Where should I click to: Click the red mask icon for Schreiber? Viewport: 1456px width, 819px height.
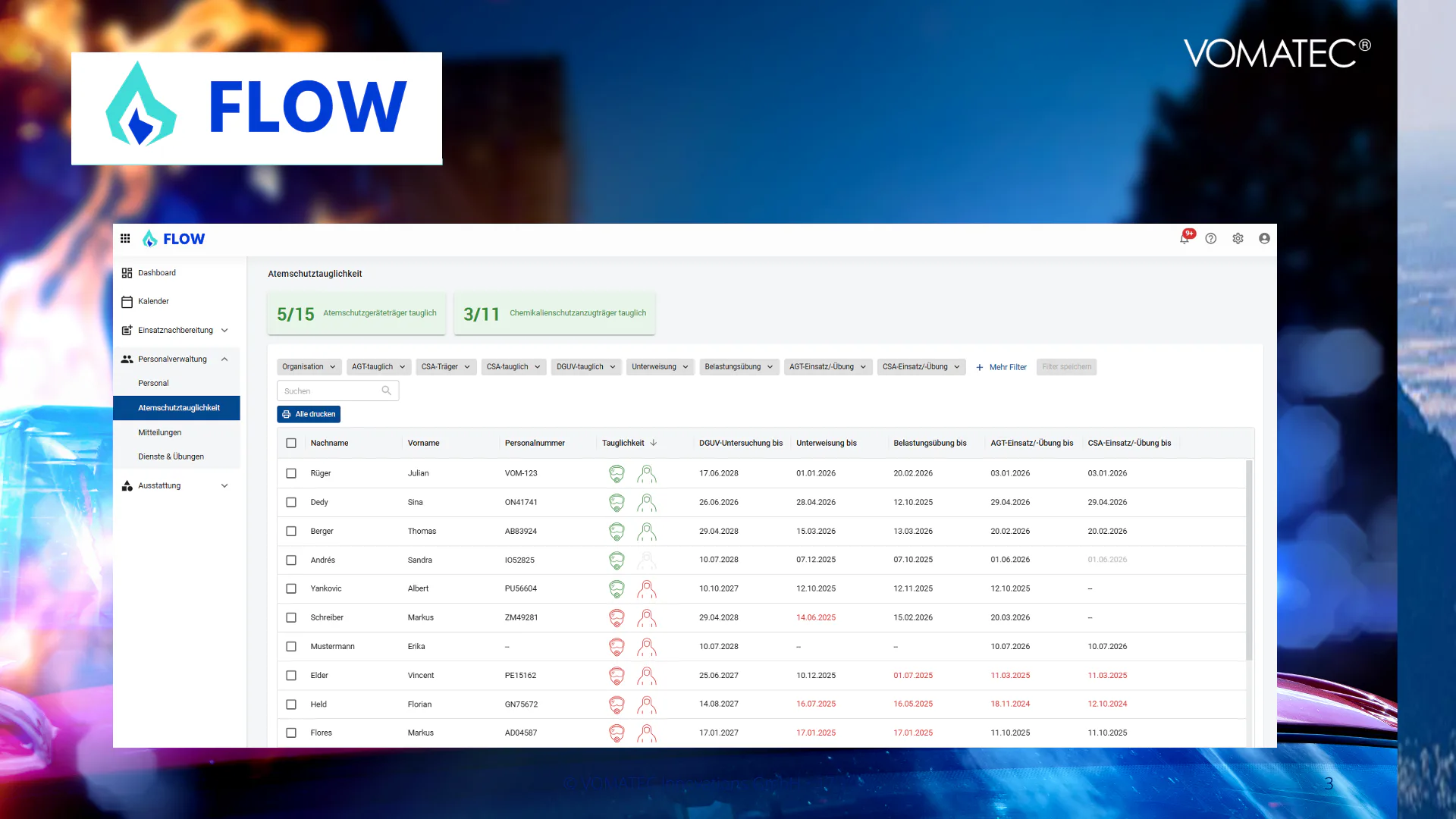(x=617, y=618)
